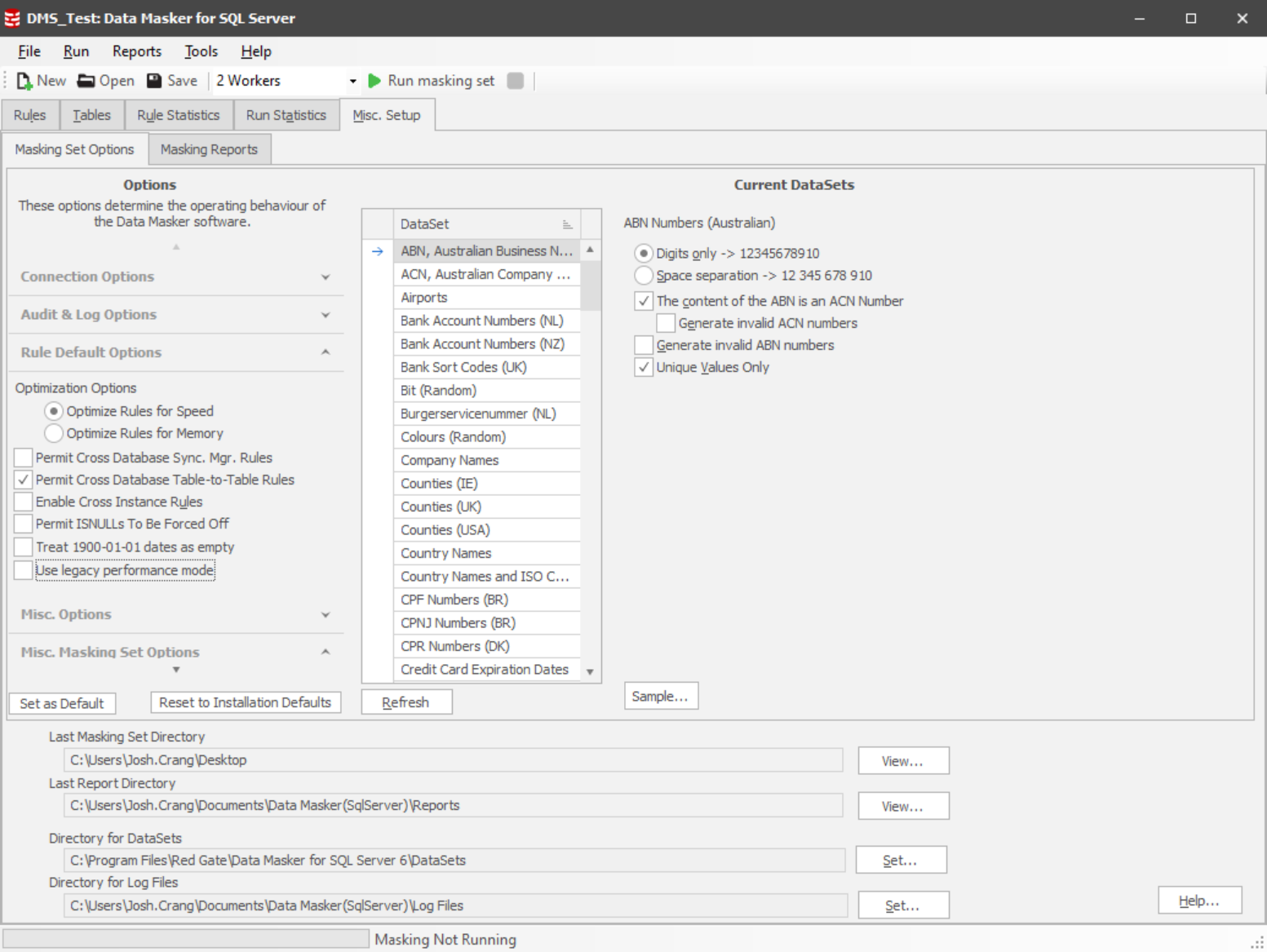Image resolution: width=1267 pixels, height=952 pixels.
Task: Click the scroll up arrow in DataSet list
Action: [x=590, y=250]
